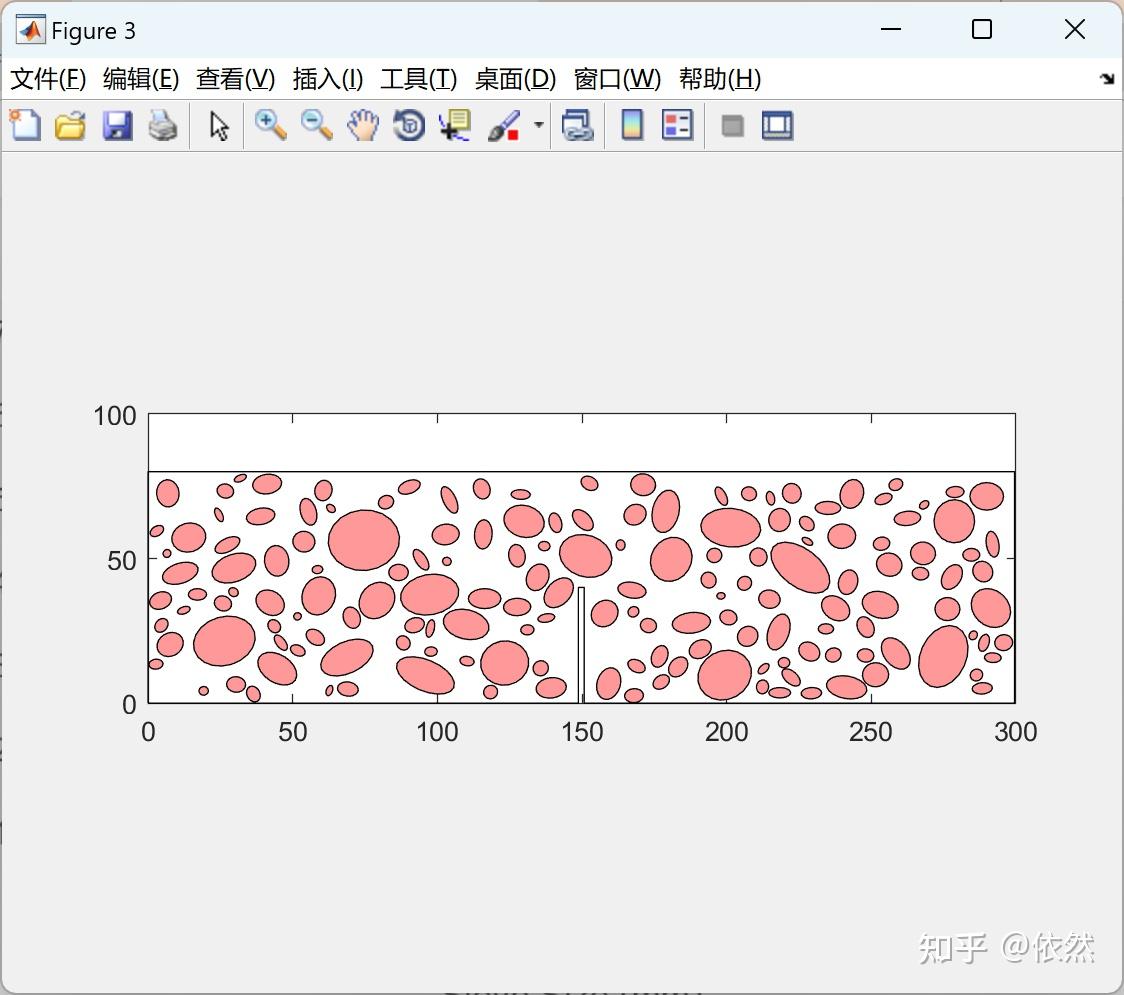Open the 窗口(W) menu
1124x995 pixels.
tap(617, 79)
